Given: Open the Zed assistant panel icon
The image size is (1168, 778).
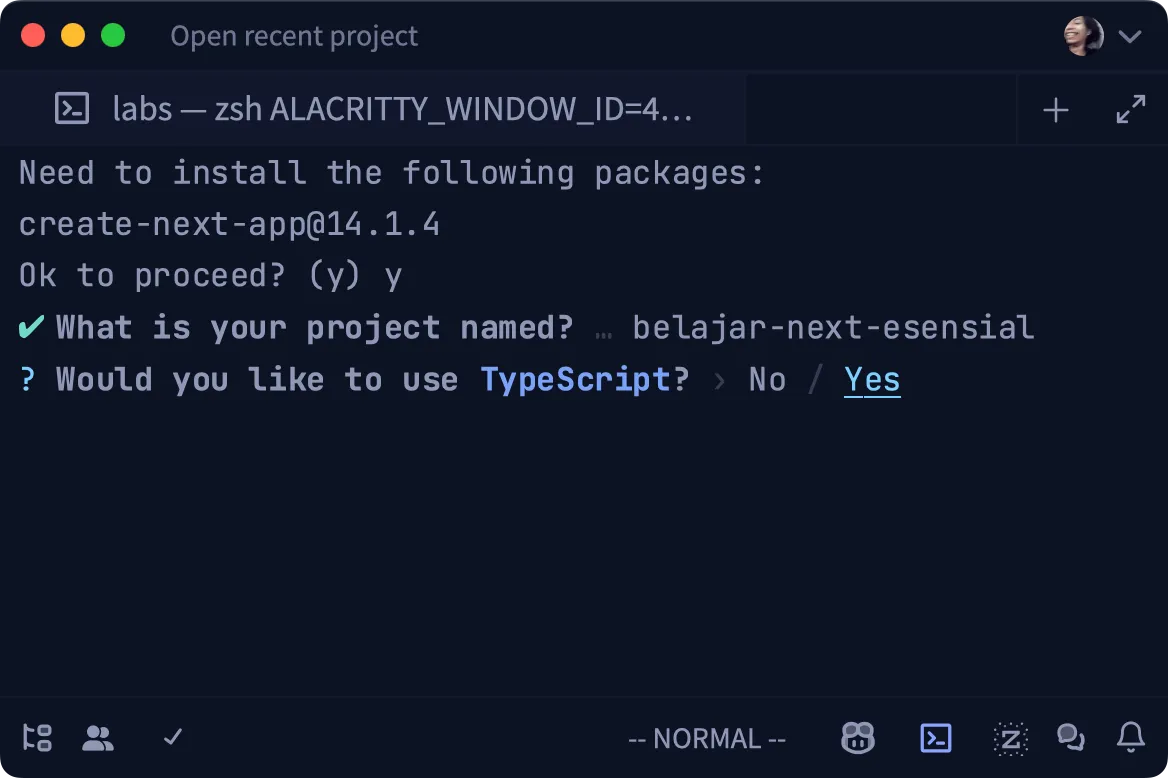Looking at the screenshot, I should pyautogui.click(x=1010, y=738).
